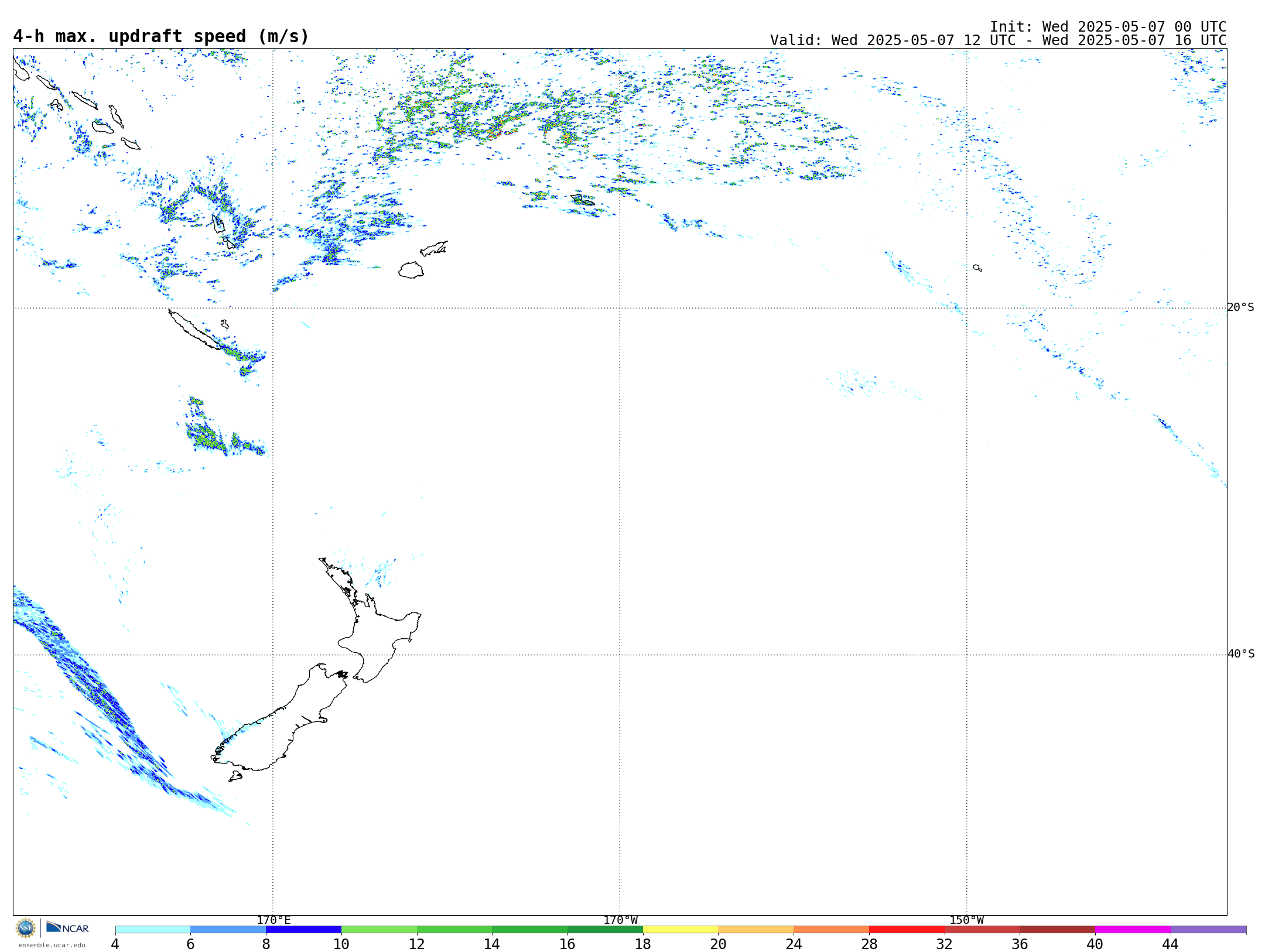
Task: Click colorbar tick label '6'
Action: [x=190, y=944]
